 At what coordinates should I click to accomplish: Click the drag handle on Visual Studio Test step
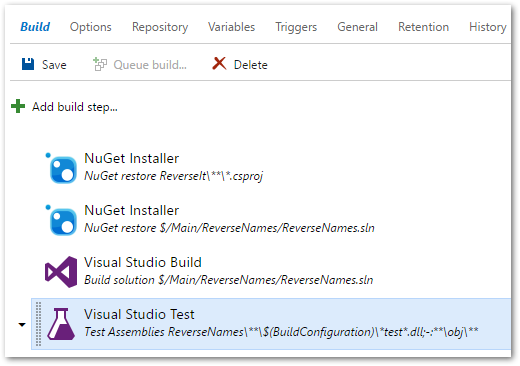[x=38, y=324]
